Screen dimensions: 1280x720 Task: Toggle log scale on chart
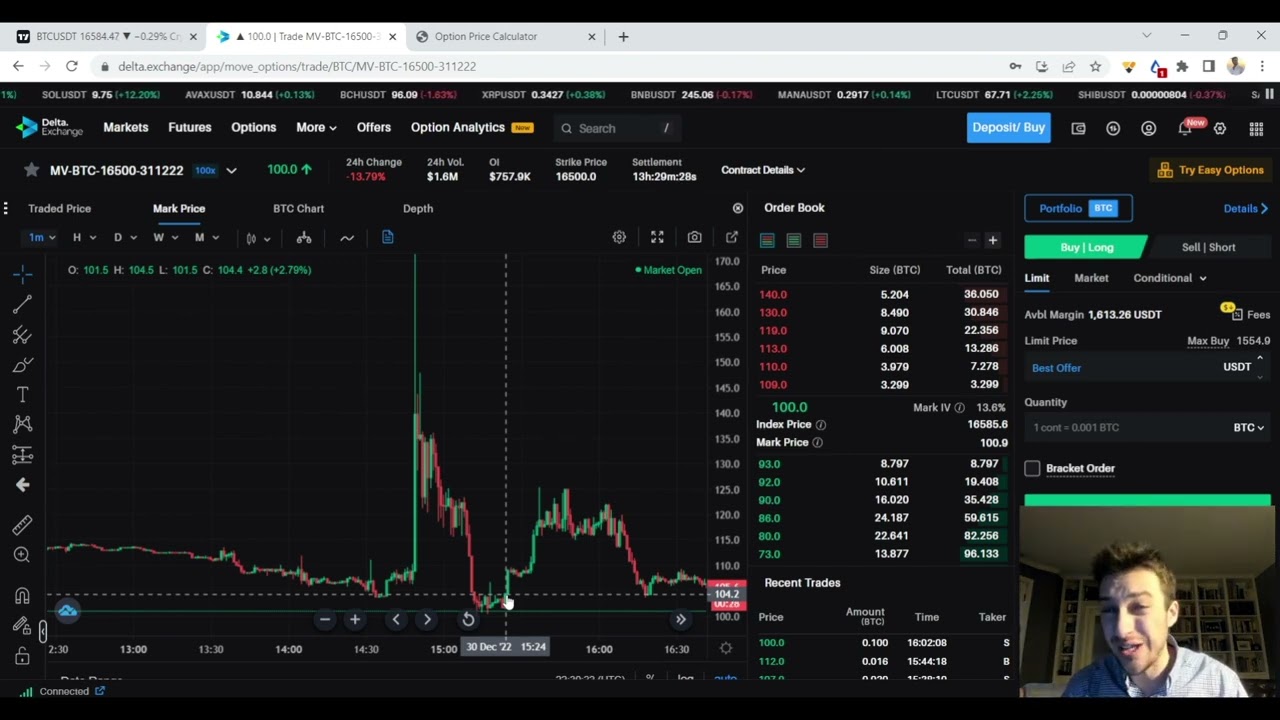click(x=685, y=679)
